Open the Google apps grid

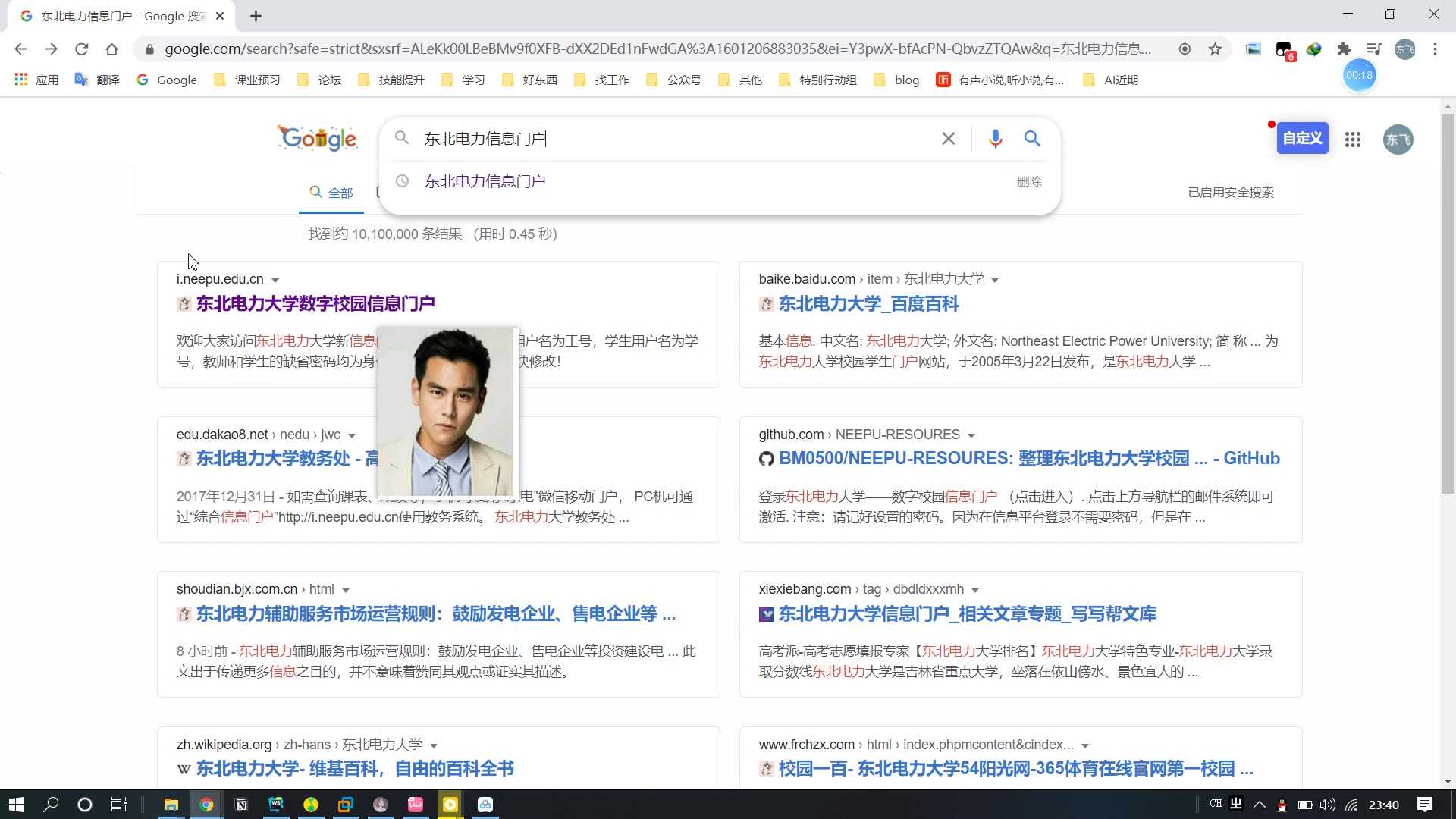[x=1353, y=140]
